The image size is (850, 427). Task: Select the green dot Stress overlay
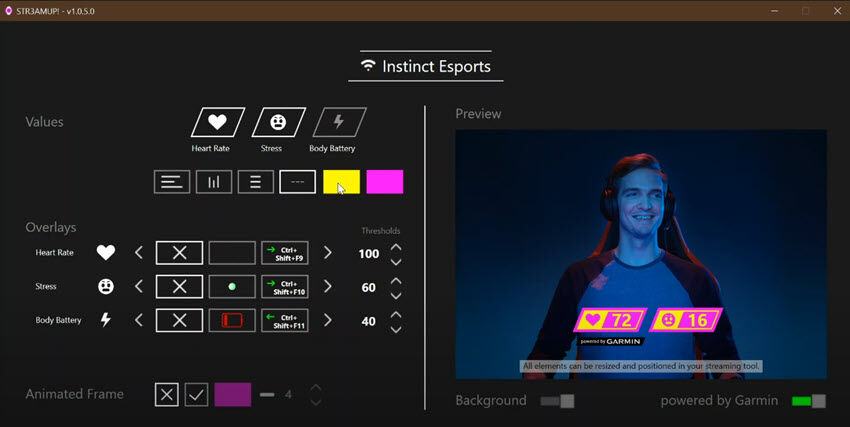click(232, 287)
